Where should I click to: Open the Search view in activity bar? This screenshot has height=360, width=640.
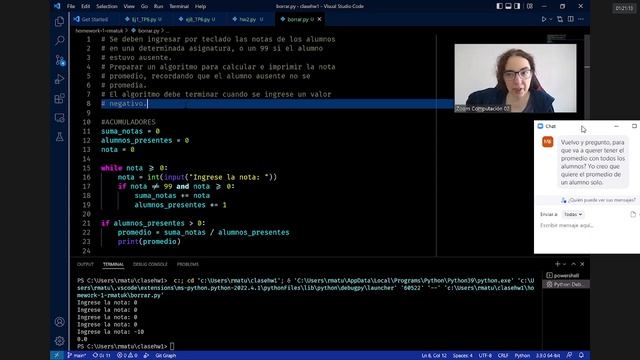(60, 40)
